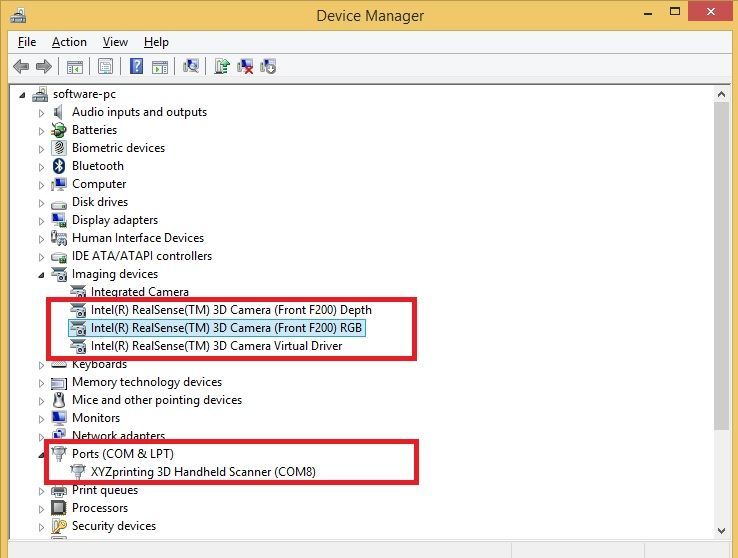
Task: Click the Show/Hide Console Tree icon
Action: click(x=75, y=67)
